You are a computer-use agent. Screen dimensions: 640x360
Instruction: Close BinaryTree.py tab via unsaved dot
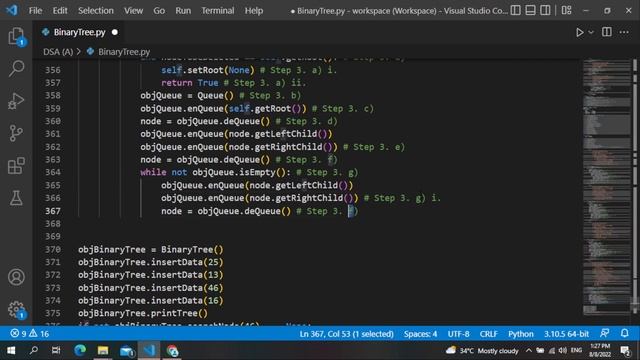(115, 32)
